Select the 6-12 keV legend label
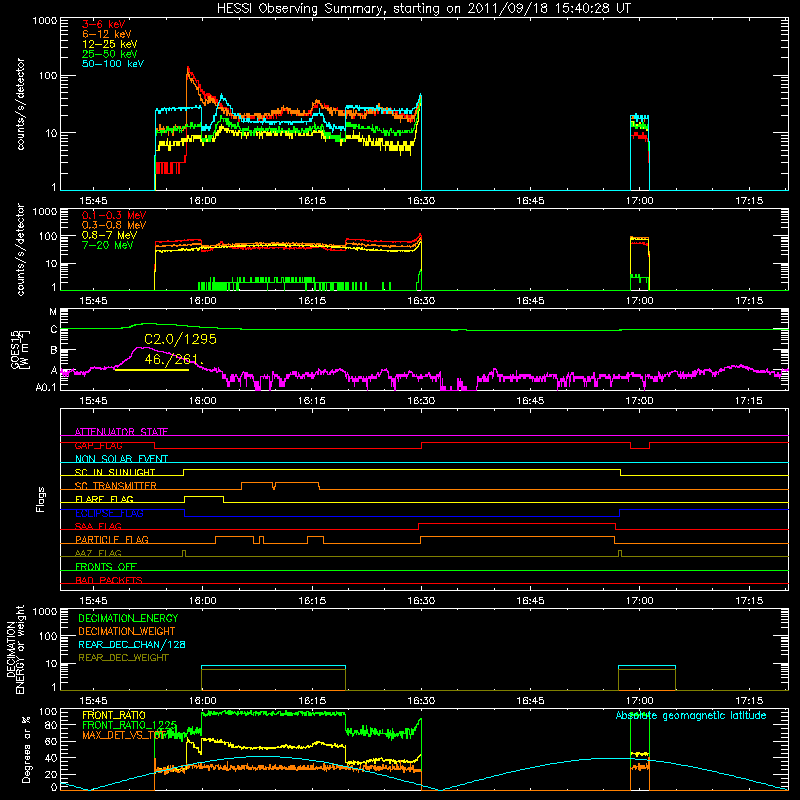The image size is (800, 800). pyautogui.click(x=107, y=34)
